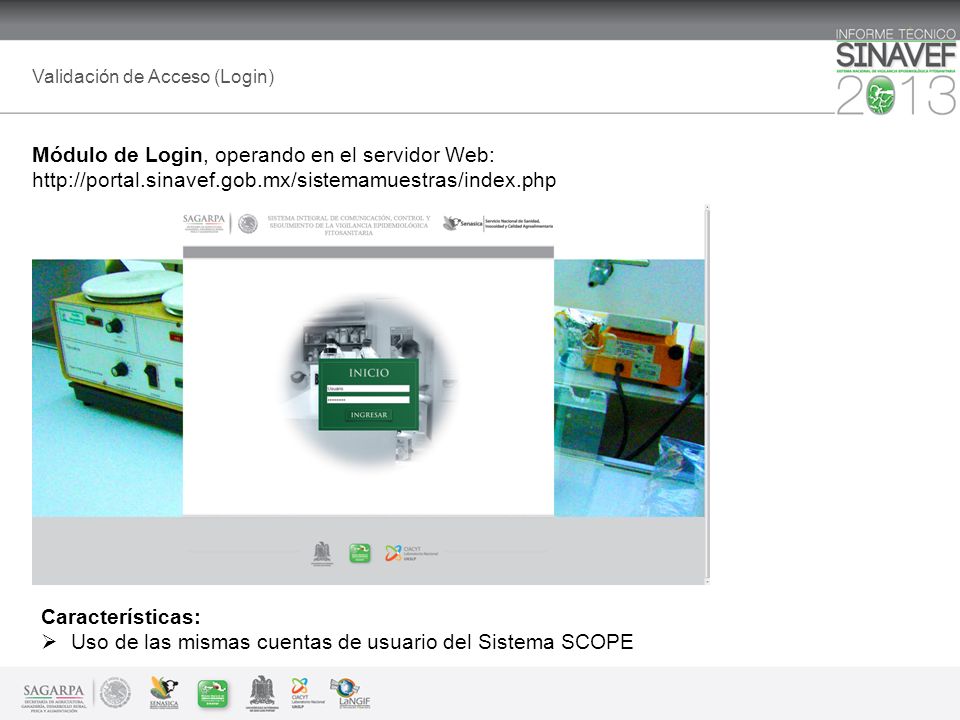The height and width of the screenshot is (720, 960).
Task: Click the 'Validación de Acceso (Login)' title
Action: pyautogui.click(x=153, y=77)
